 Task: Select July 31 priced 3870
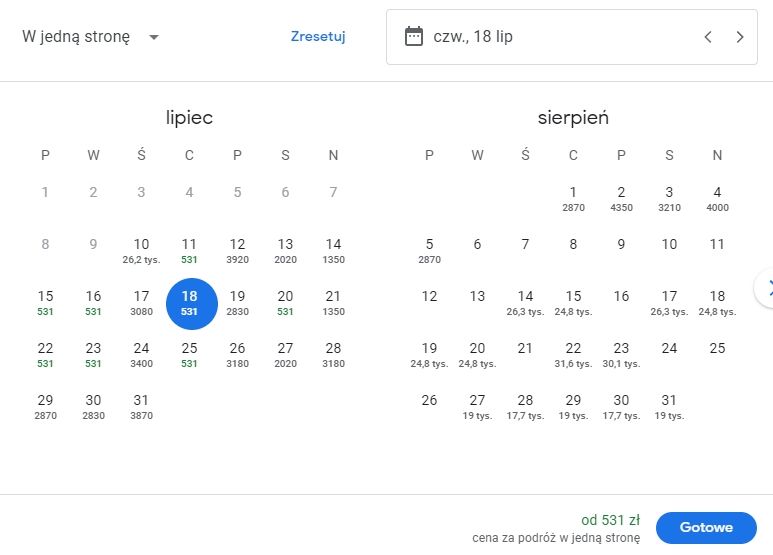pyautogui.click(x=141, y=407)
